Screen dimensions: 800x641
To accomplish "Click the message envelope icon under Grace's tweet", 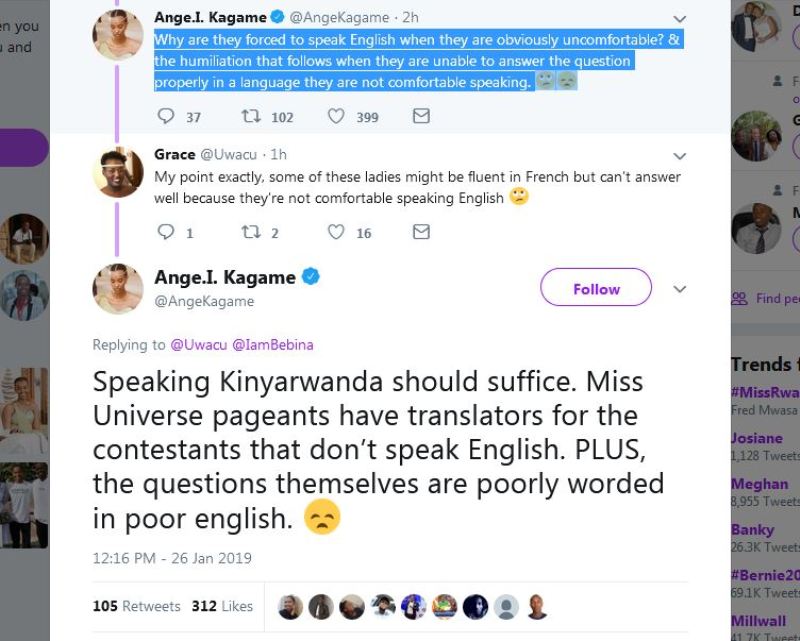I will pyautogui.click(x=420, y=232).
